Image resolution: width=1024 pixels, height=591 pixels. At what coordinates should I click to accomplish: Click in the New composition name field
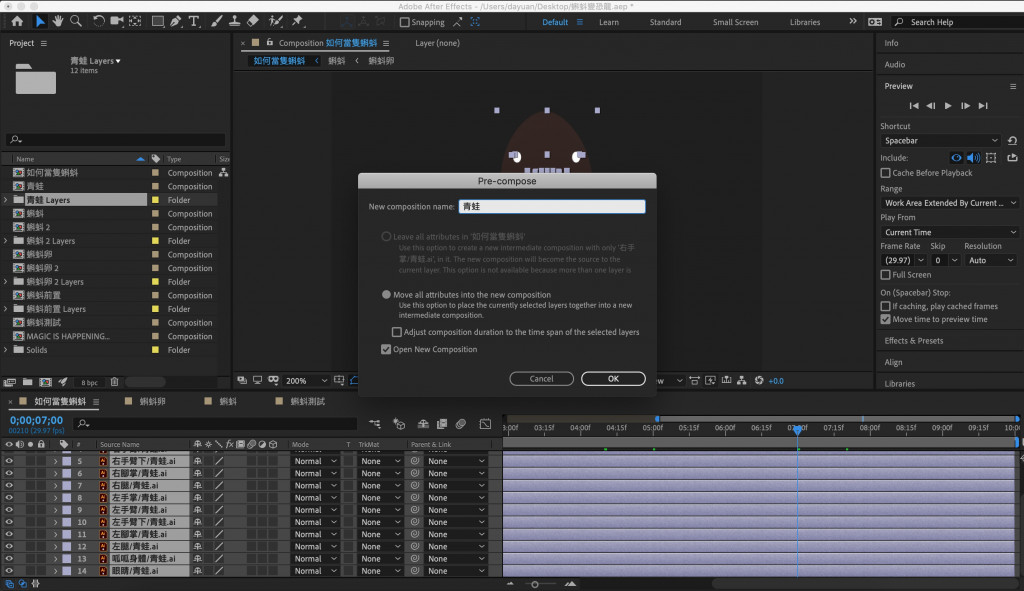tap(551, 207)
